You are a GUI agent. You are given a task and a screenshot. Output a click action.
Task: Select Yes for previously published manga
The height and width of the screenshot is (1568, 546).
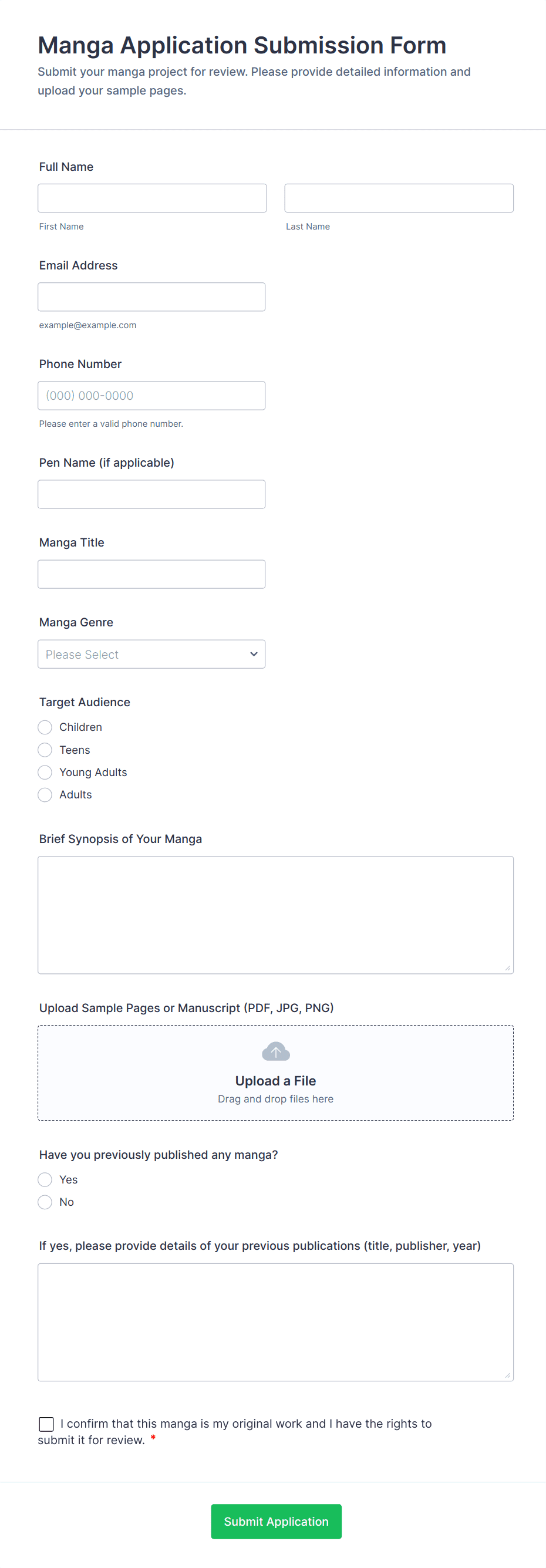coord(45,1179)
